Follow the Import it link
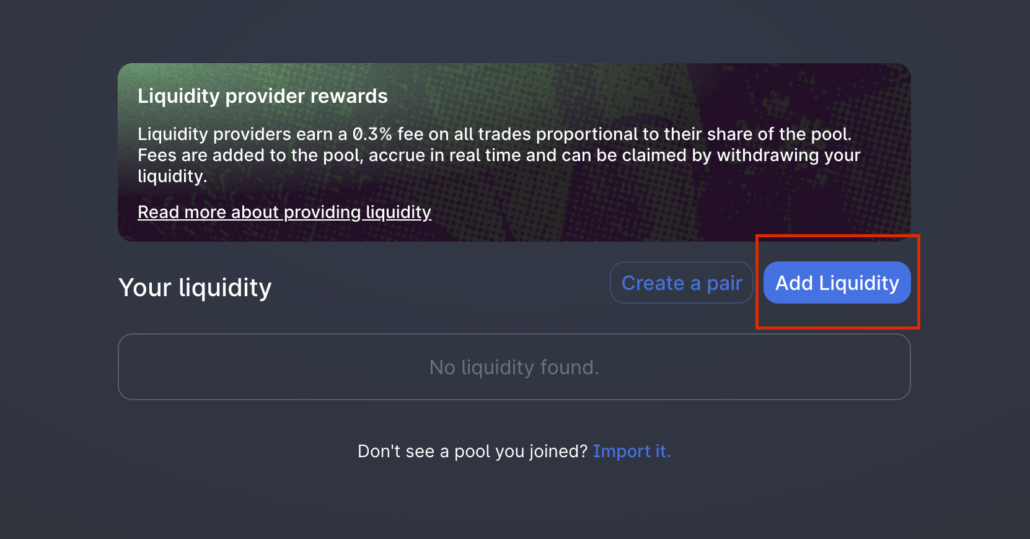The image size is (1030, 539). point(631,451)
